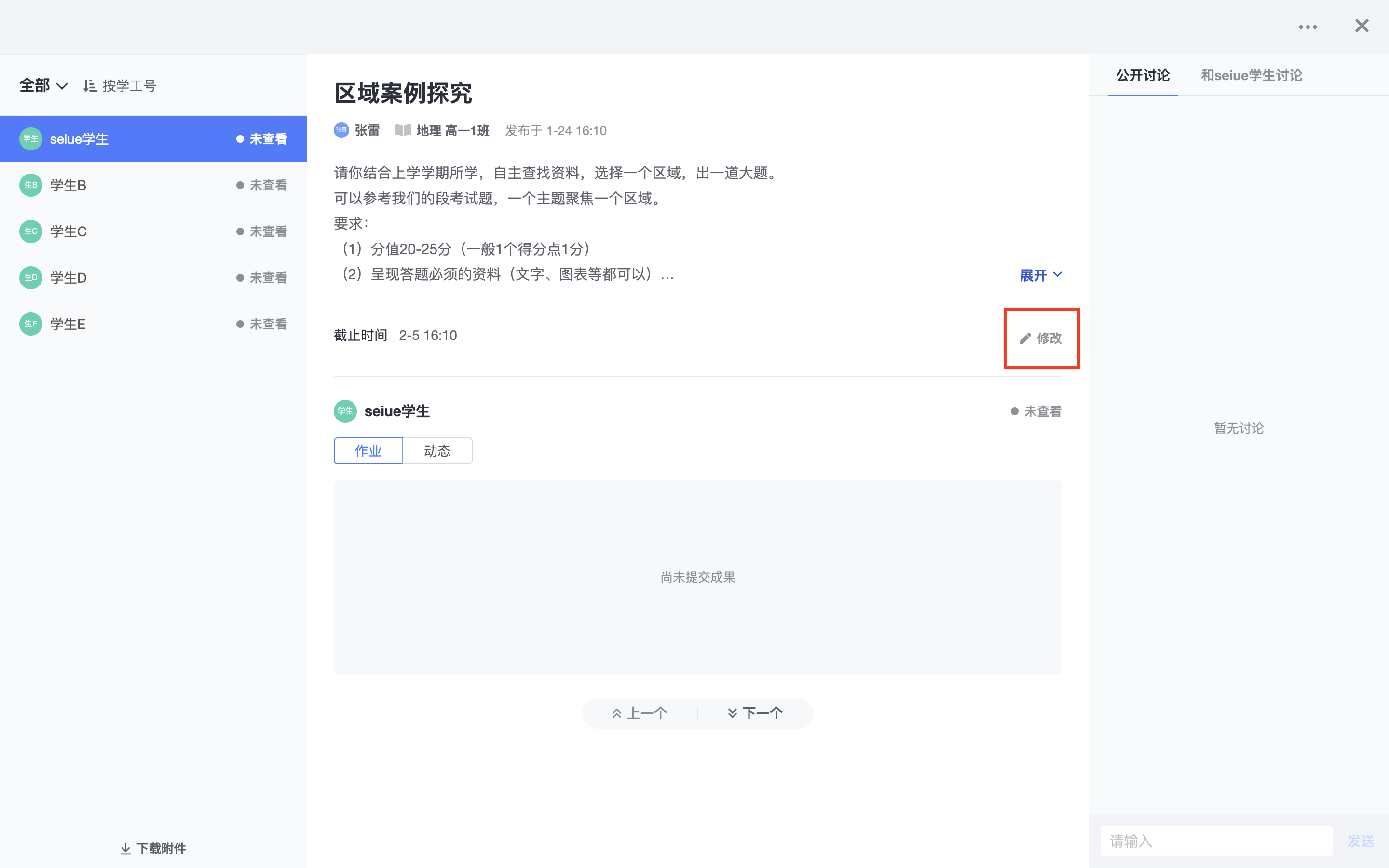This screenshot has width=1389, height=868.
Task: Expand the description with 展开
Action: point(1041,275)
